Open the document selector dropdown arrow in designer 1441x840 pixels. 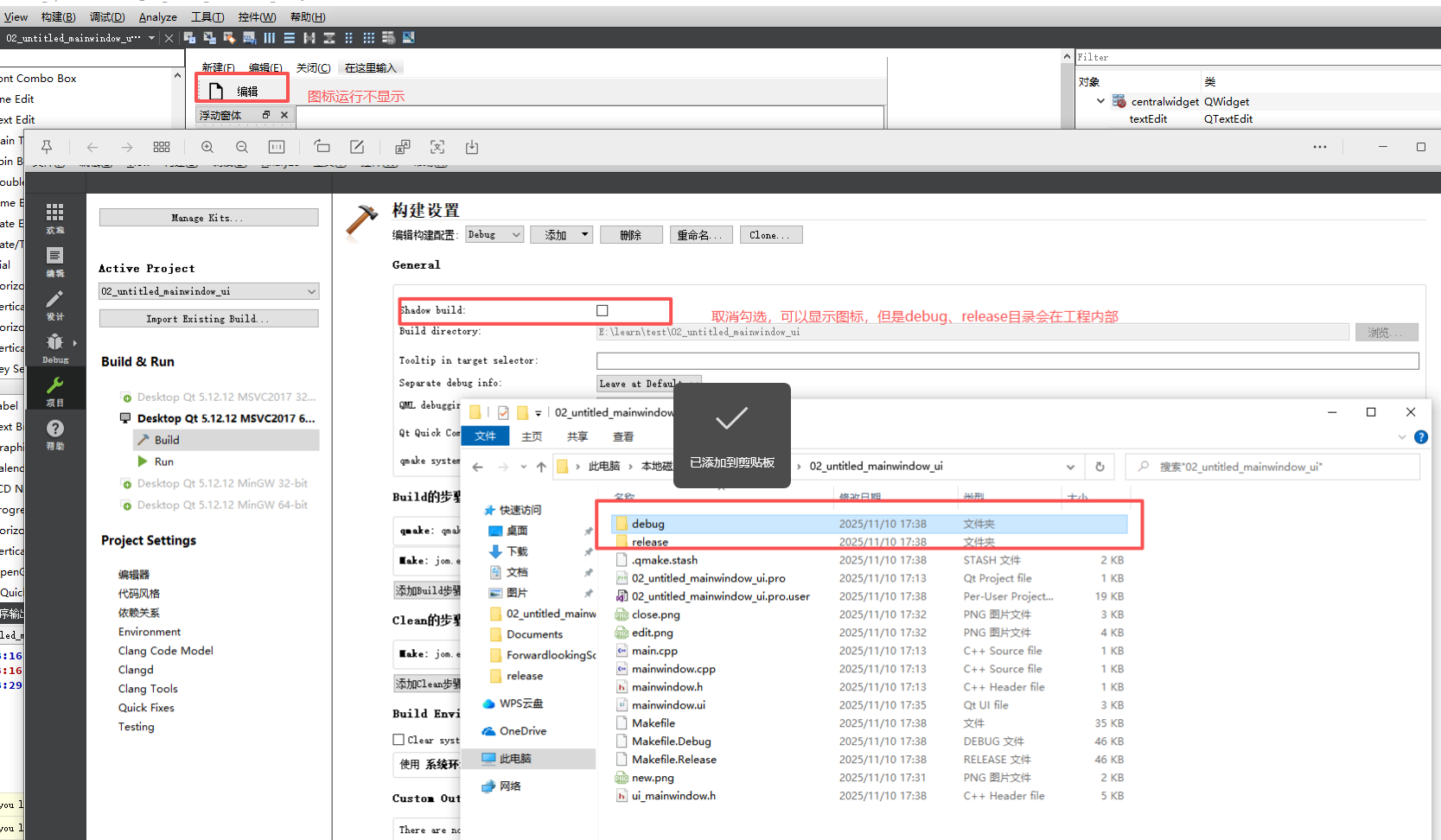(152, 38)
